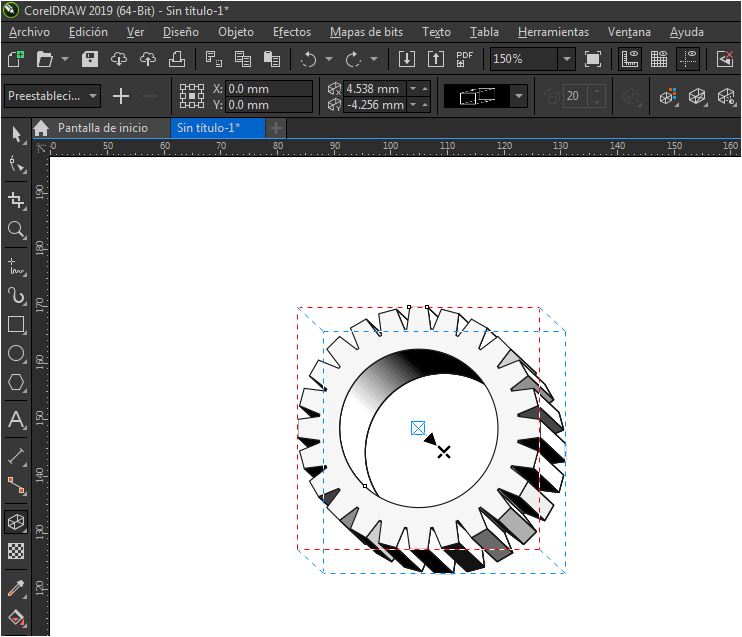This screenshot has width=742, height=637.
Task: Open the Herramientas menu
Action: [553, 32]
